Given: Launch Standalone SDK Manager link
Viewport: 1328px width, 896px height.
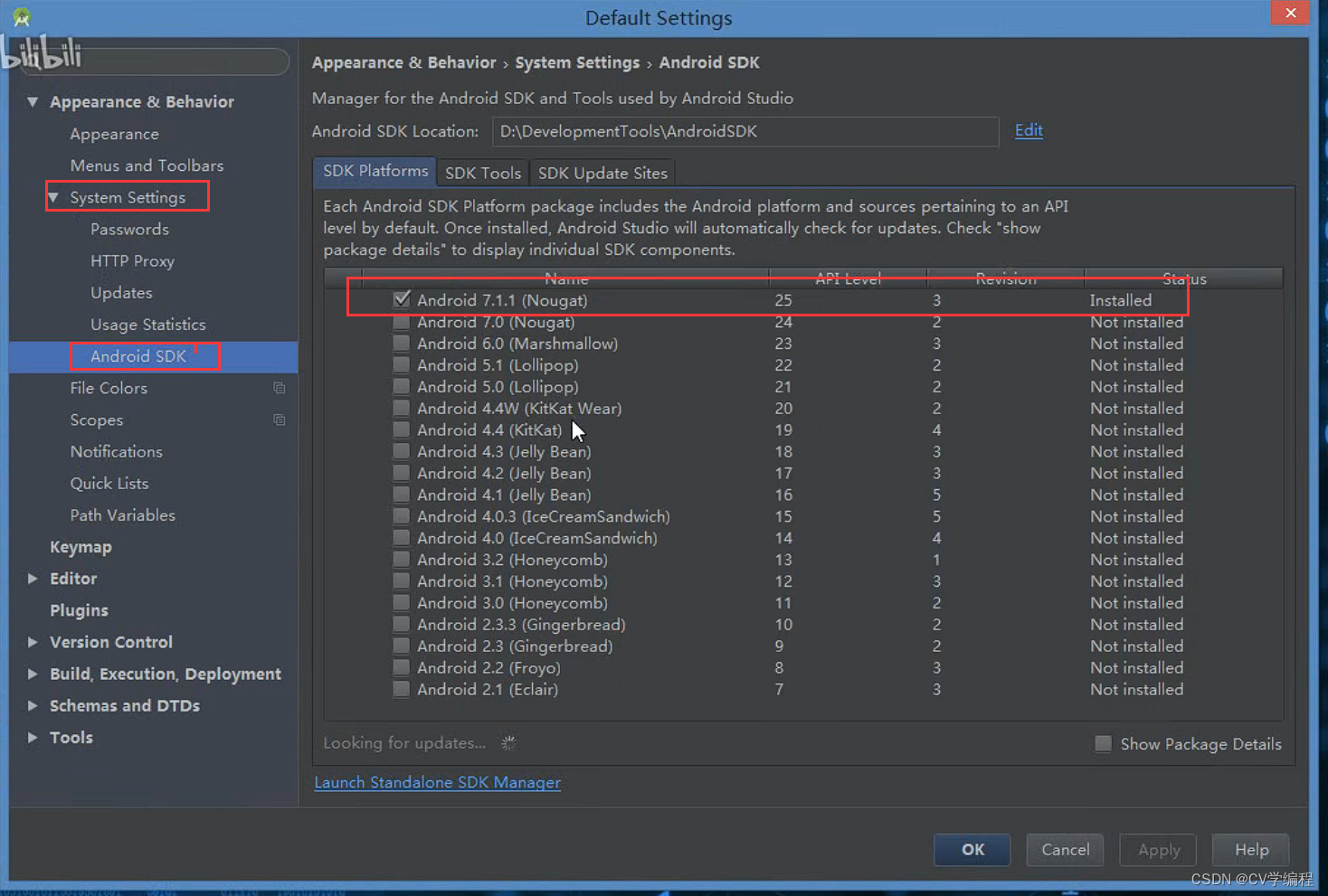Looking at the screenshot, I should coord(437,782).
